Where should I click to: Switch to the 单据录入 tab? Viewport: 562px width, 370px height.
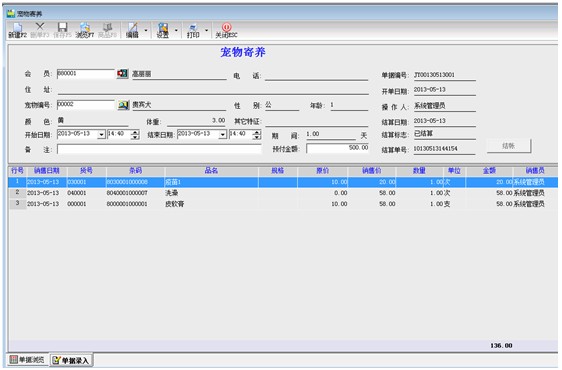point(71,360)
